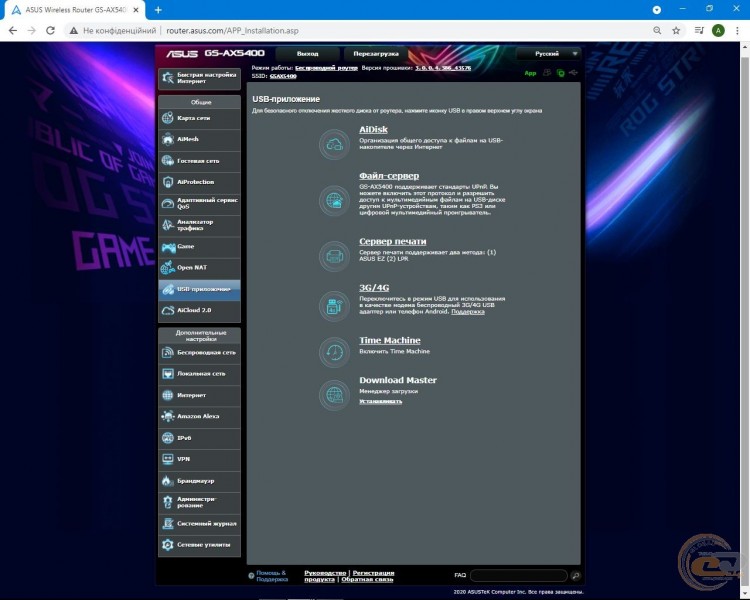
Task: Open Адаптивный сервис QoS
Action: click(x=199, y=203)
